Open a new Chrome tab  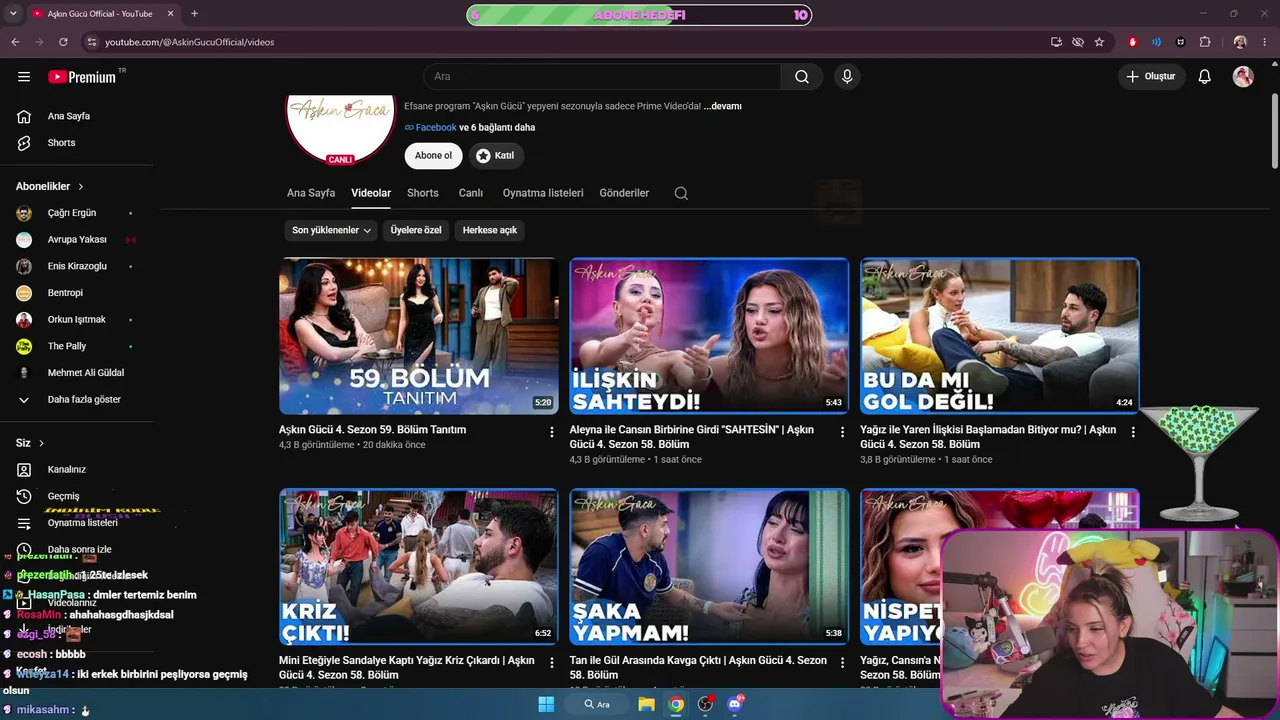tap(194, 14)
